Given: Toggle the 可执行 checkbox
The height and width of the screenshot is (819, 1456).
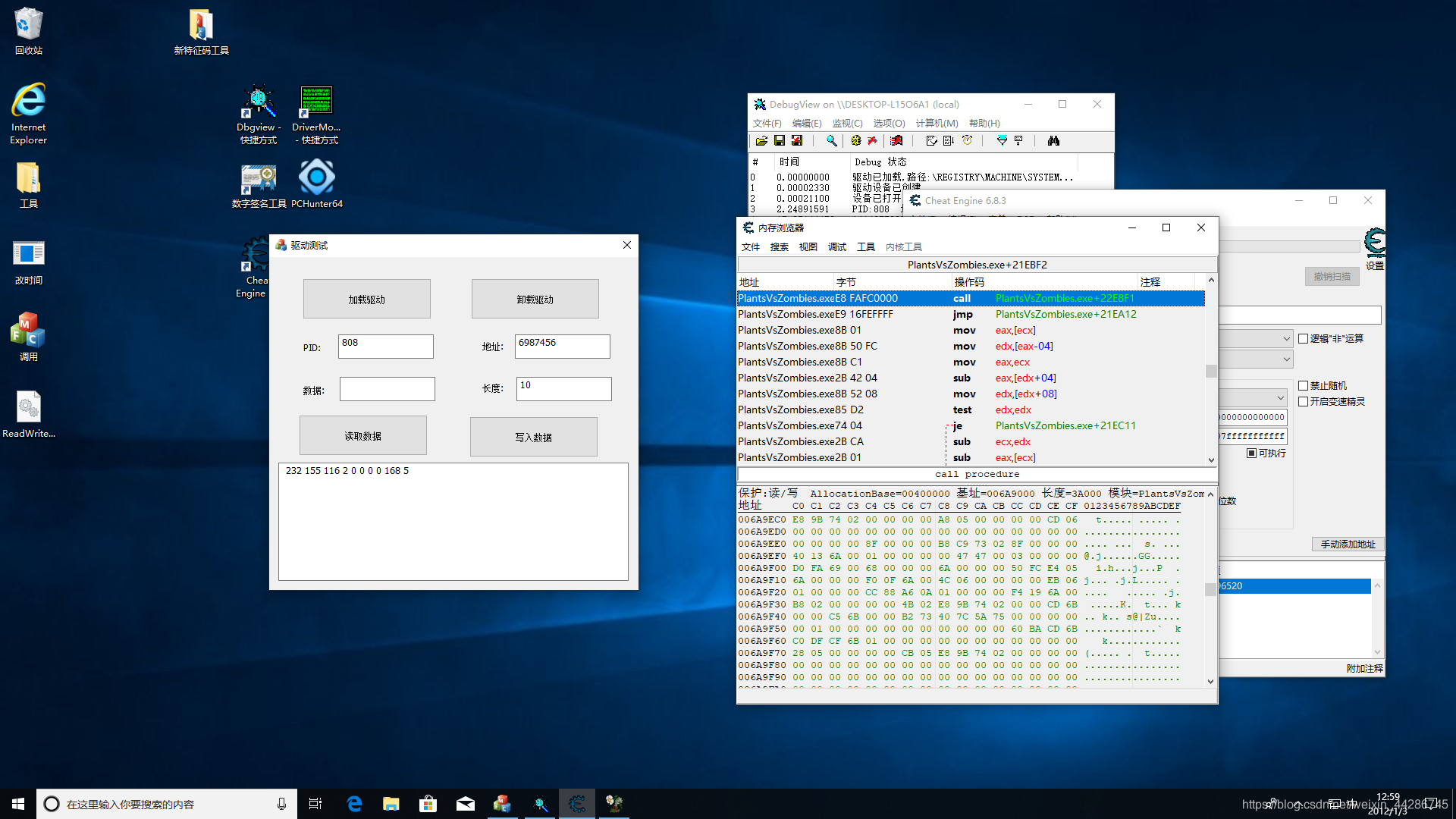Looking at the screenshot, I should tap(1251, 453).
